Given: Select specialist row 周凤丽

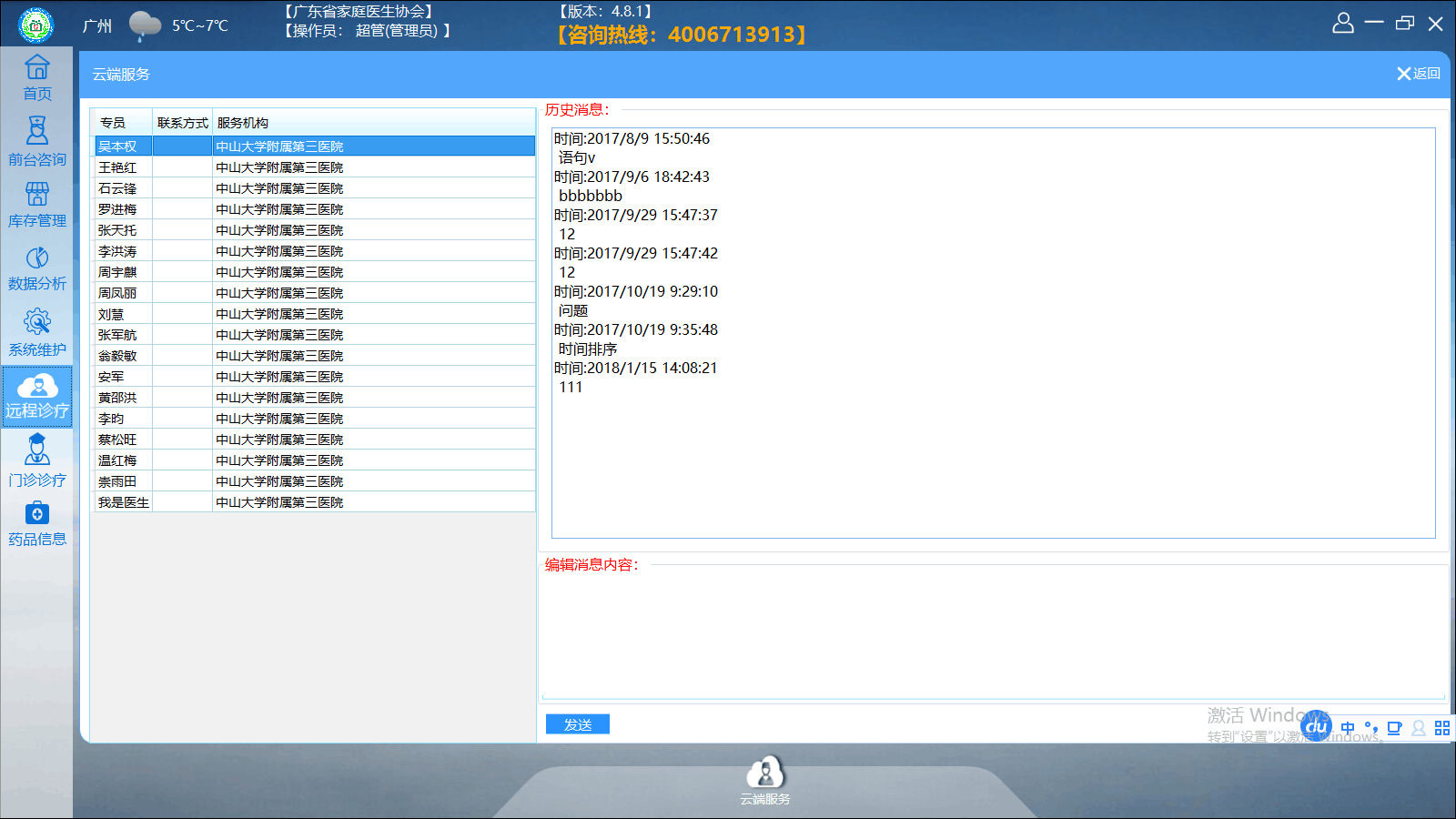Looking at the screenshot, I should click(315, 293).
